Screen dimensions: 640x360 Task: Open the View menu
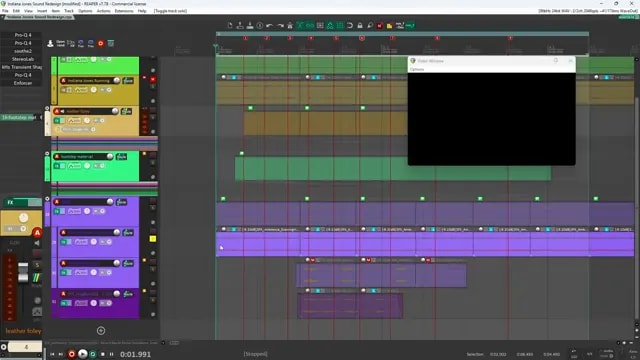point(29,11)
